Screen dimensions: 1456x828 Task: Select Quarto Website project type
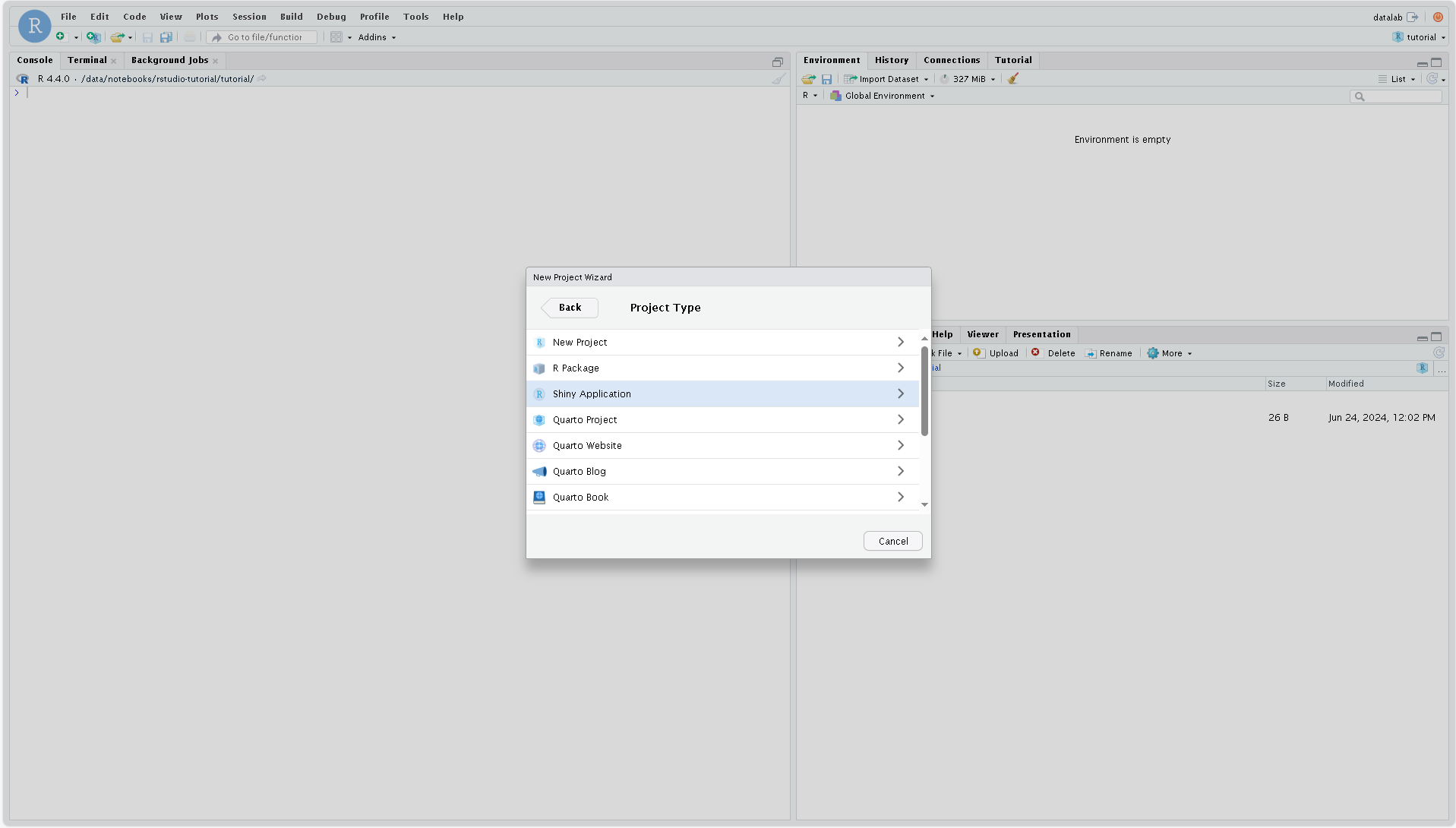722,446
